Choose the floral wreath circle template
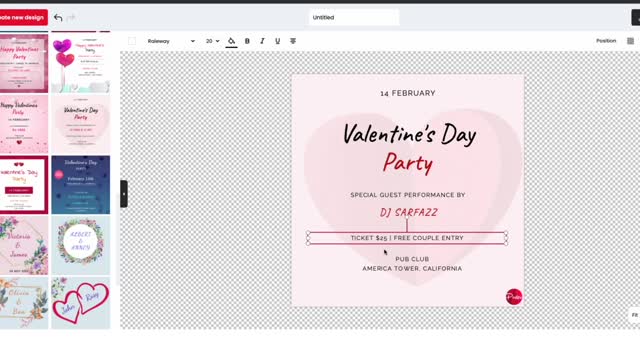The image size is (640, 360). point(81,245)
